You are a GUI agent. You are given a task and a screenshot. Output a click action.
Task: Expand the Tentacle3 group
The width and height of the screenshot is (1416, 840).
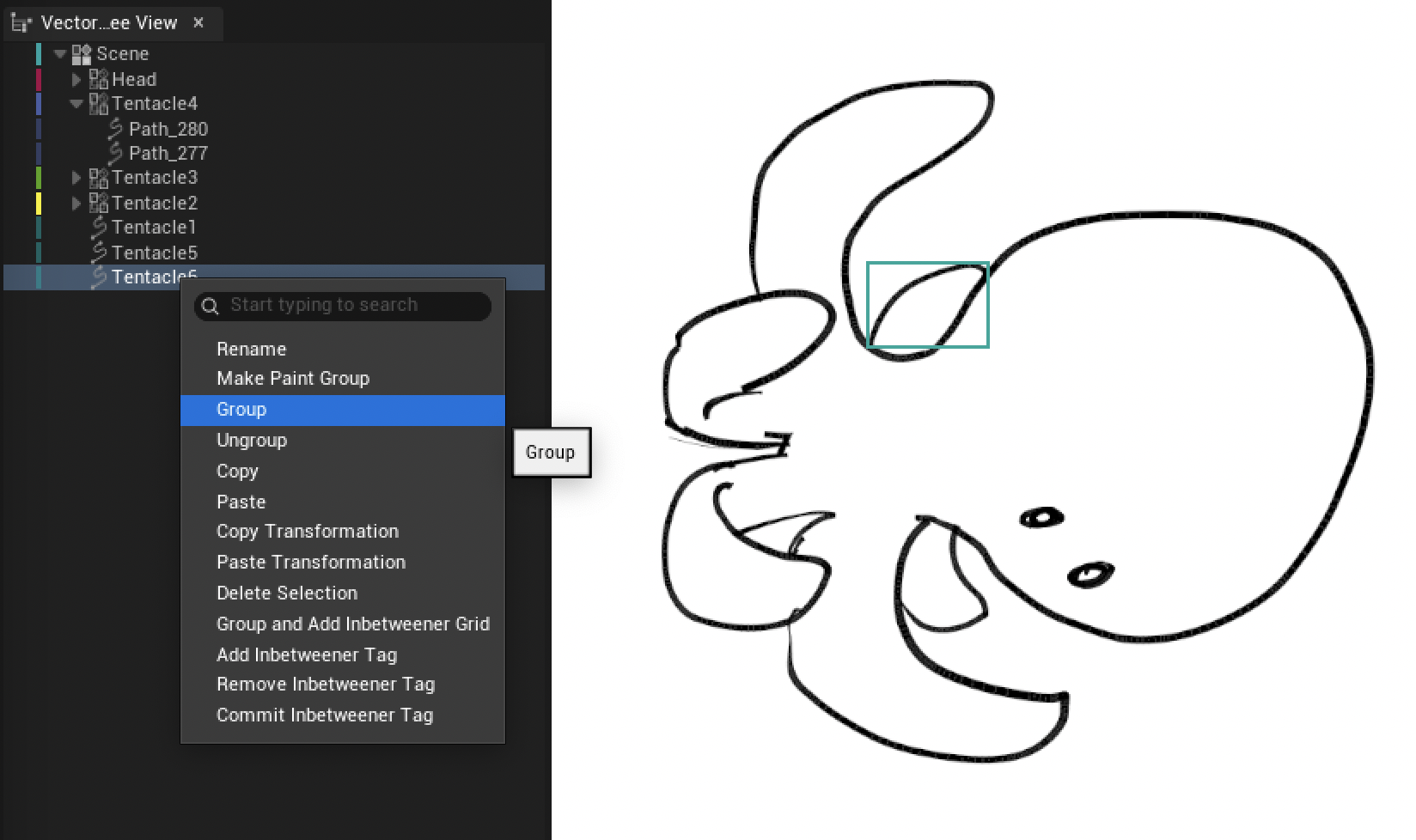(76, 178)
